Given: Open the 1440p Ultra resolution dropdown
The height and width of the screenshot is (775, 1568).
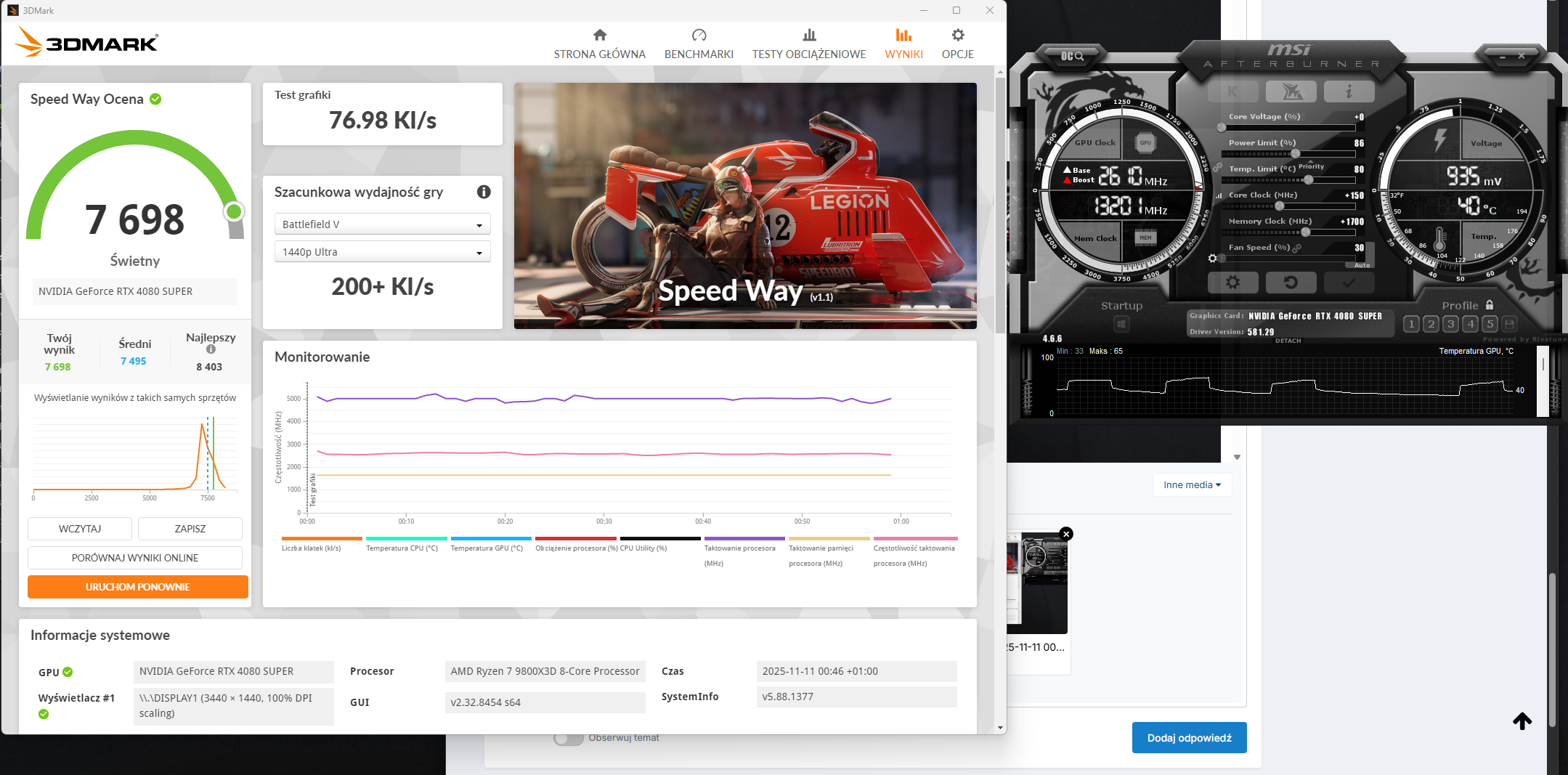Looking at the screenshot, I should tap(383, 252).
